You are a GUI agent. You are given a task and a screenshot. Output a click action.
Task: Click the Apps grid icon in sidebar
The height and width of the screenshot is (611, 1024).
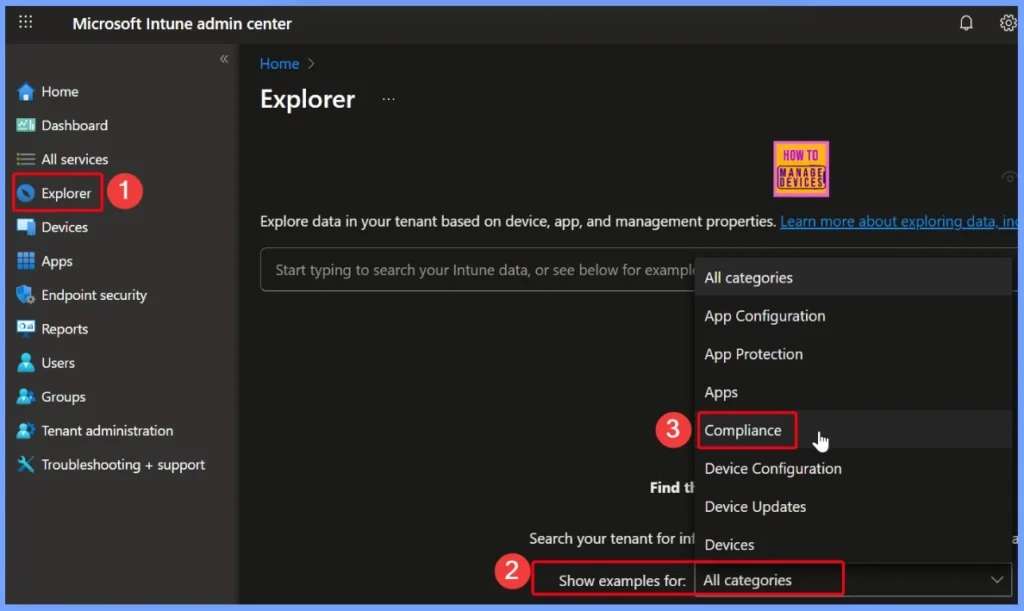[x=25, y=261]
